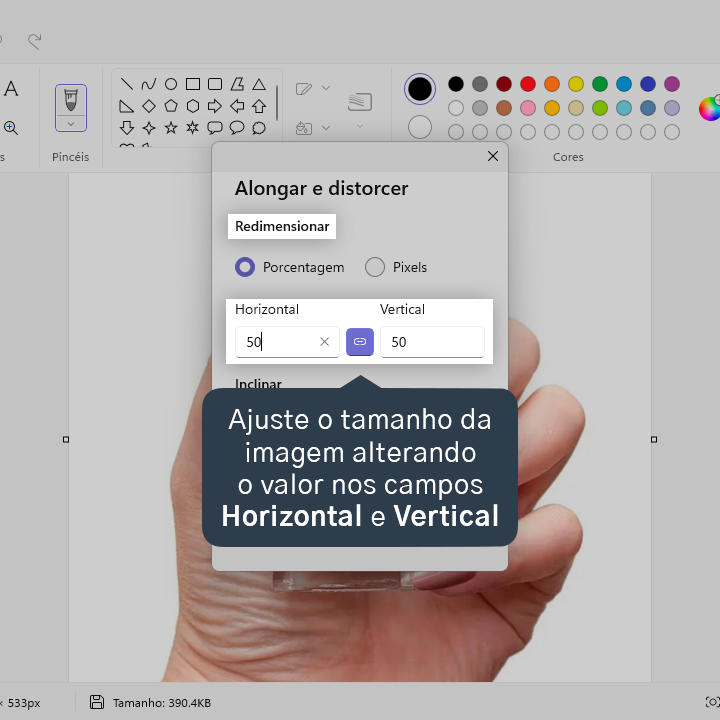Select the five-point star shape

point(171,128)
